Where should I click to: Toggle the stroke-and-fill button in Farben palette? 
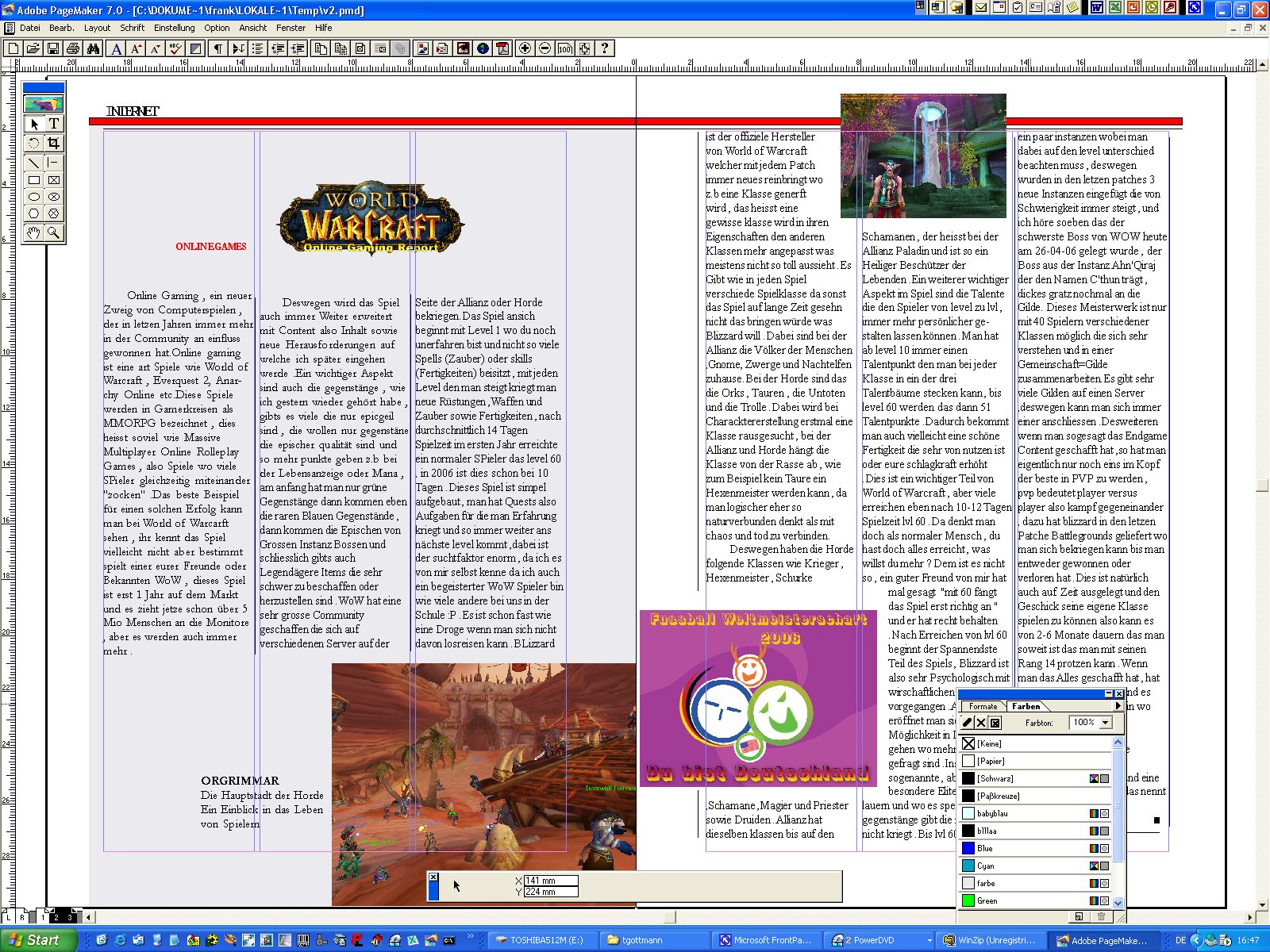(x=995, y=723)
